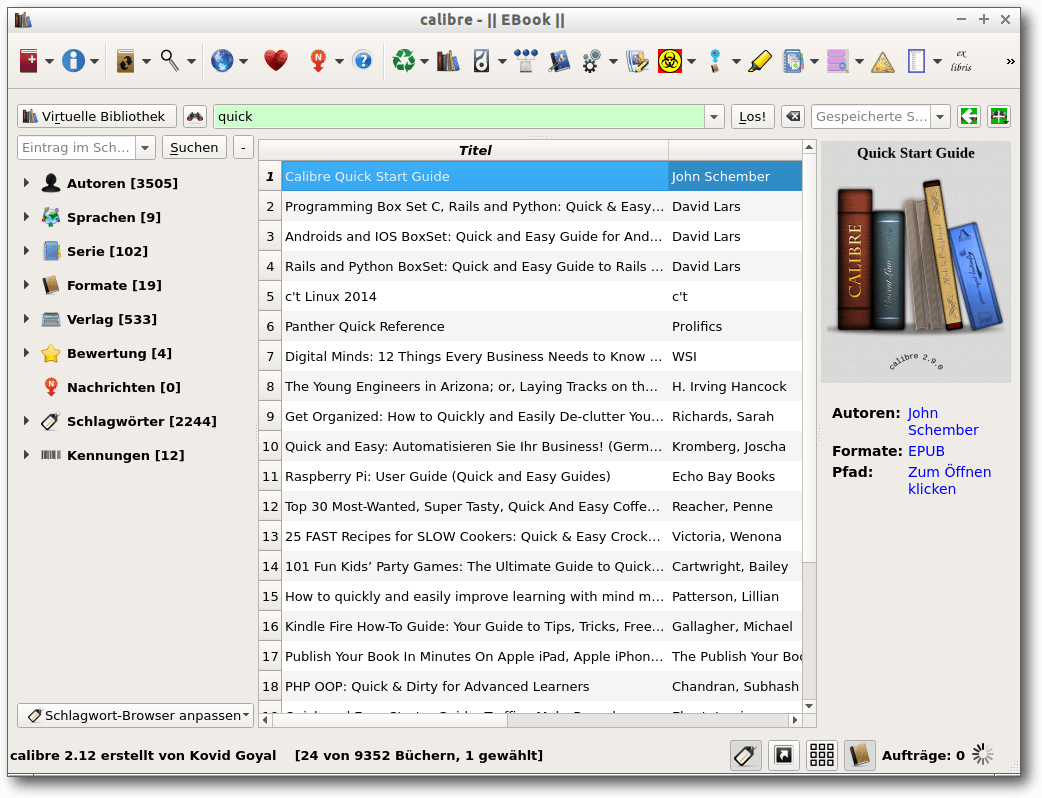
Task: Toggle the tag browser panel button
Action: (746, 755)
